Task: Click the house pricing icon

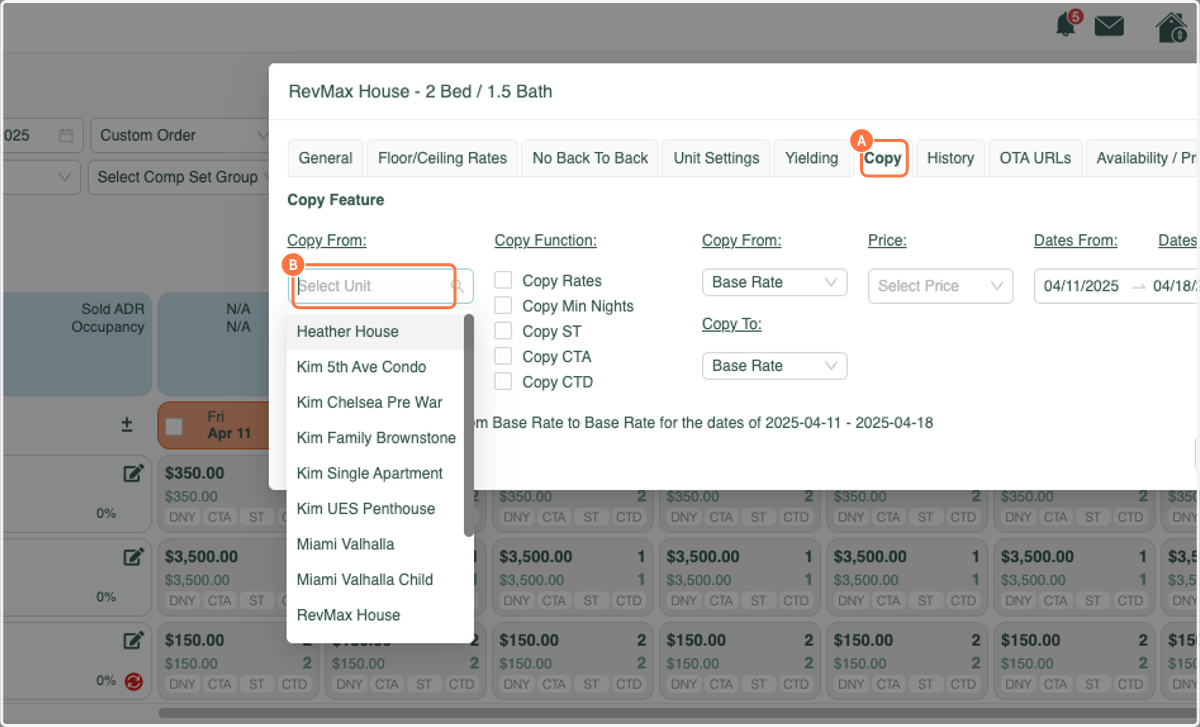Action: (1171, 27)
